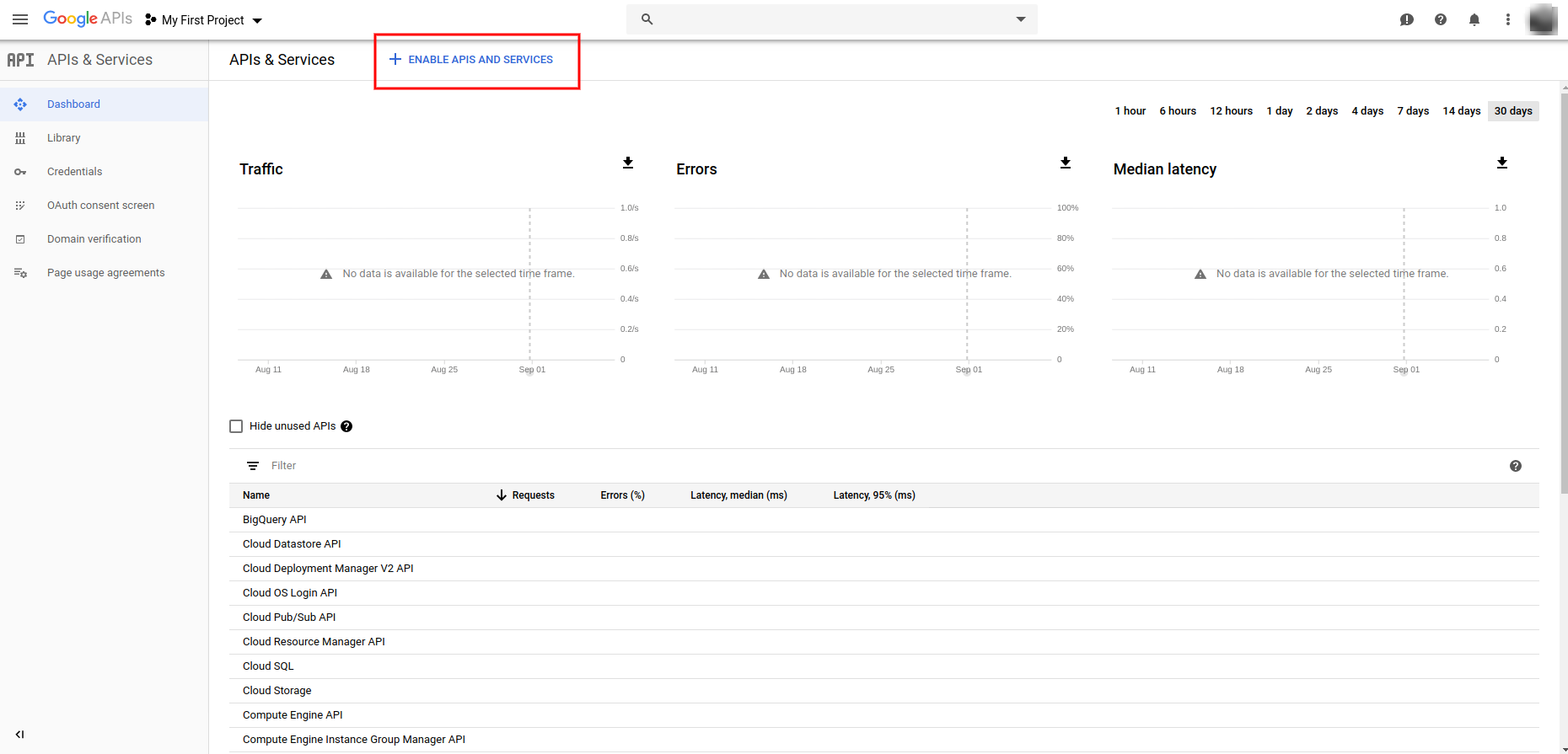
Task: Open the Cloud Pub/Sub API row
Action: [883, 618]
